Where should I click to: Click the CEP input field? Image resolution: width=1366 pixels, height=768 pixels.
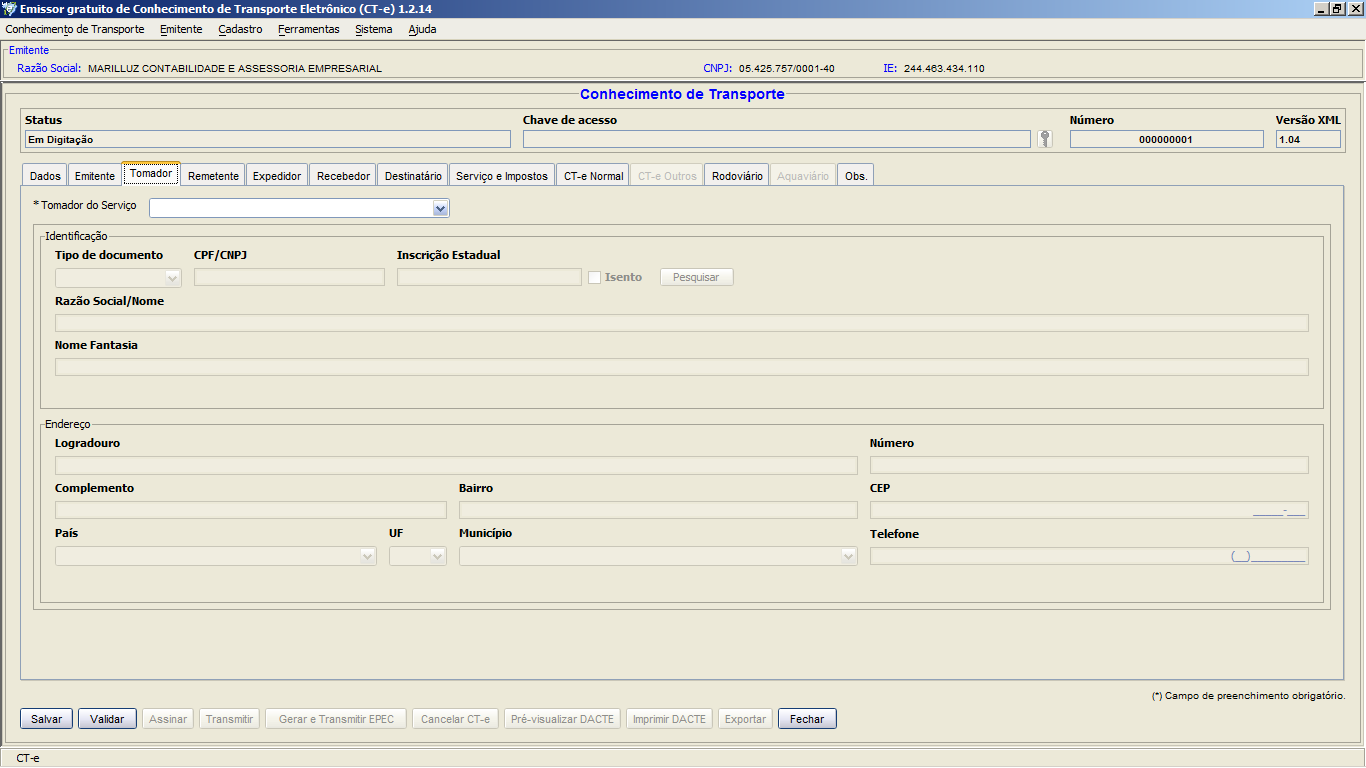point(1089,510)
